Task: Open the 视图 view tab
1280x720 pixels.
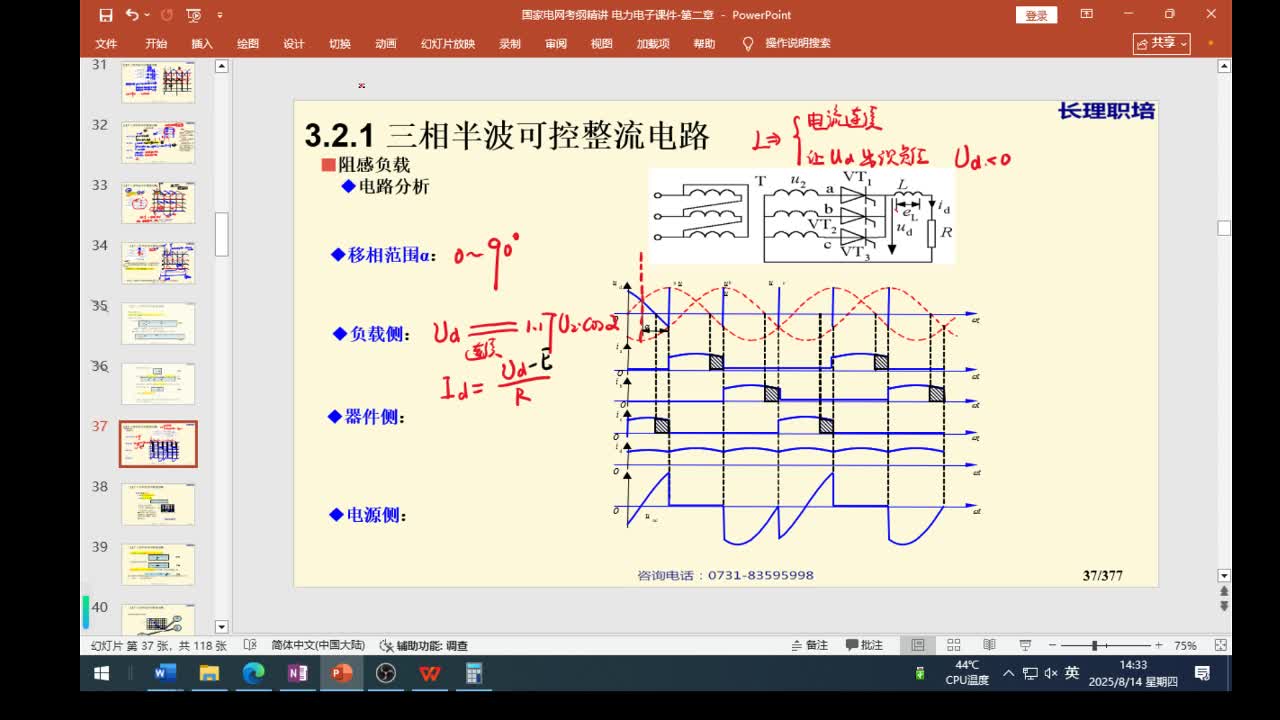Action: (602, 44)
